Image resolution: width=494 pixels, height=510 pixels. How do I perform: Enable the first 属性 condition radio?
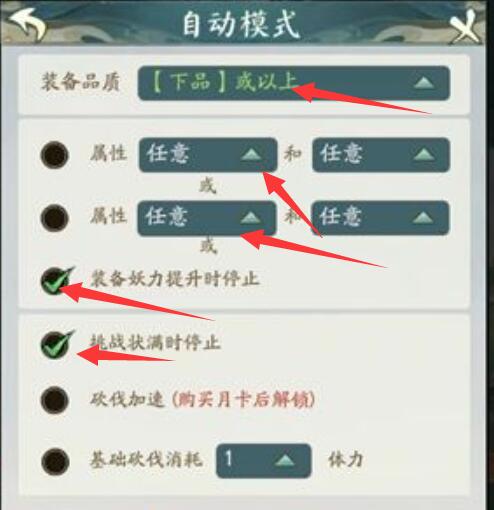point(54,155)
